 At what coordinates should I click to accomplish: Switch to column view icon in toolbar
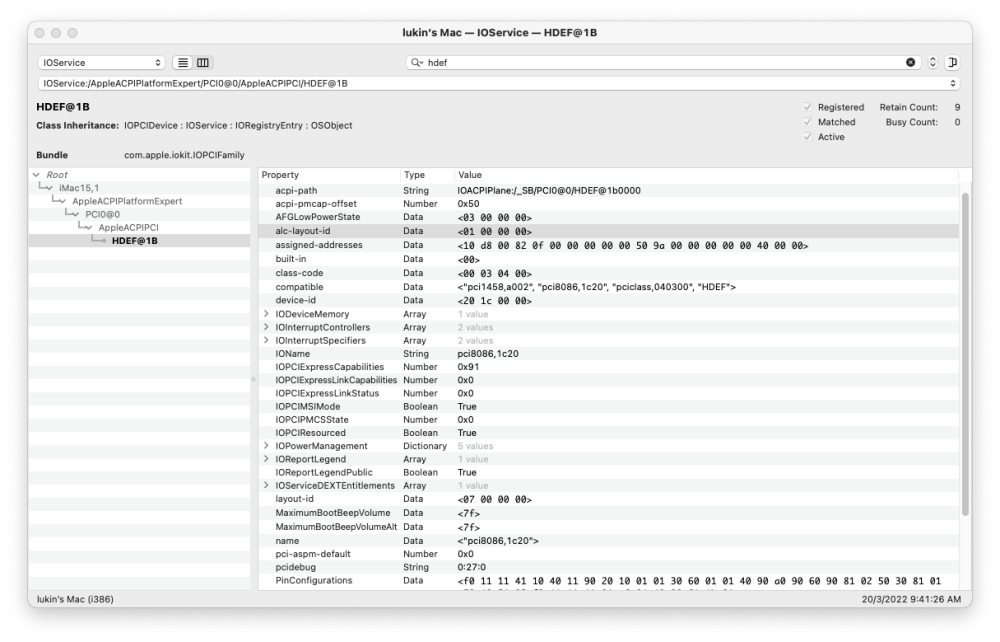[203, 62]
